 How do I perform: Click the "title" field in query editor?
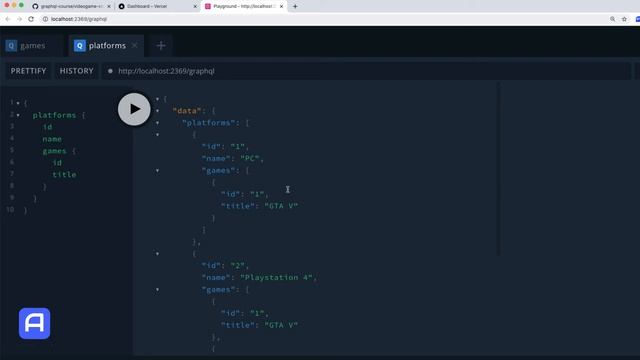pyautogui.click(x=64, y=175)
